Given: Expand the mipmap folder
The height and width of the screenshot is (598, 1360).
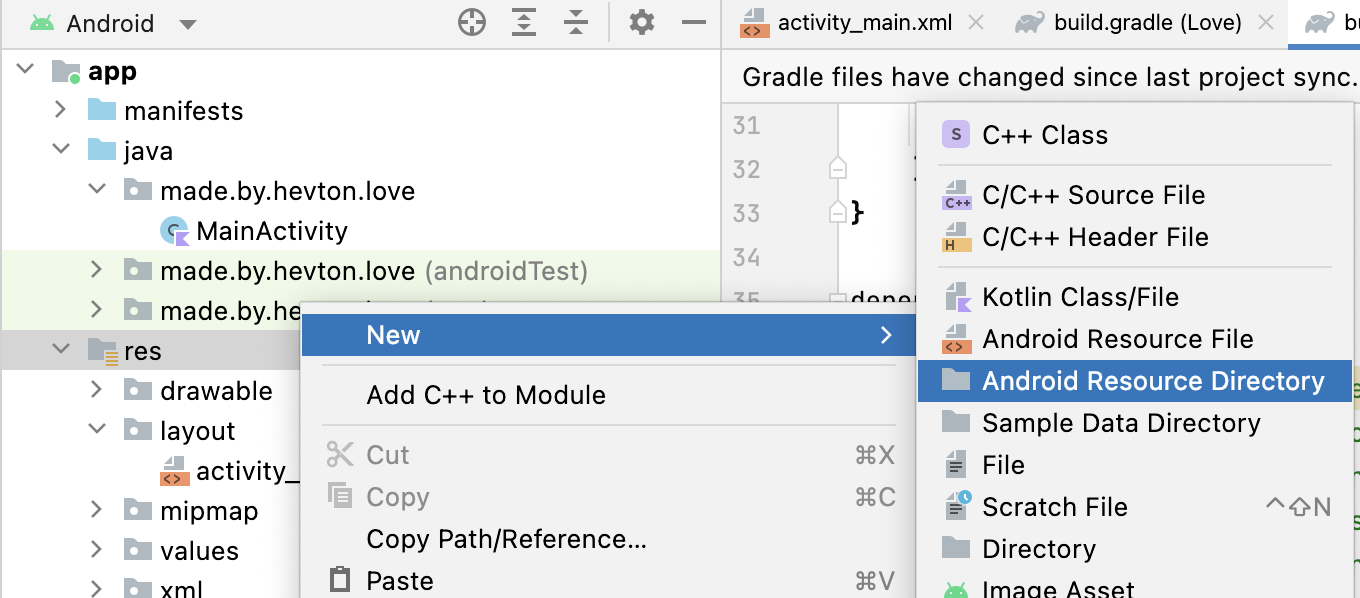Looking at the screenshot, I should (96, 509).
